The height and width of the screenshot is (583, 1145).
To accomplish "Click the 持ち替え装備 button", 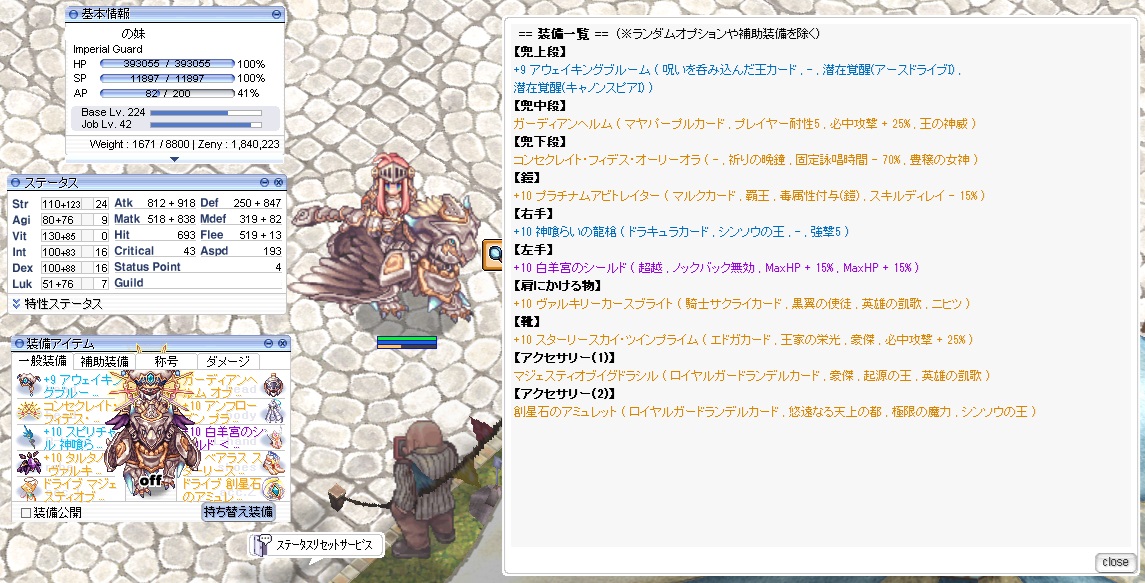I will [239, 511].
